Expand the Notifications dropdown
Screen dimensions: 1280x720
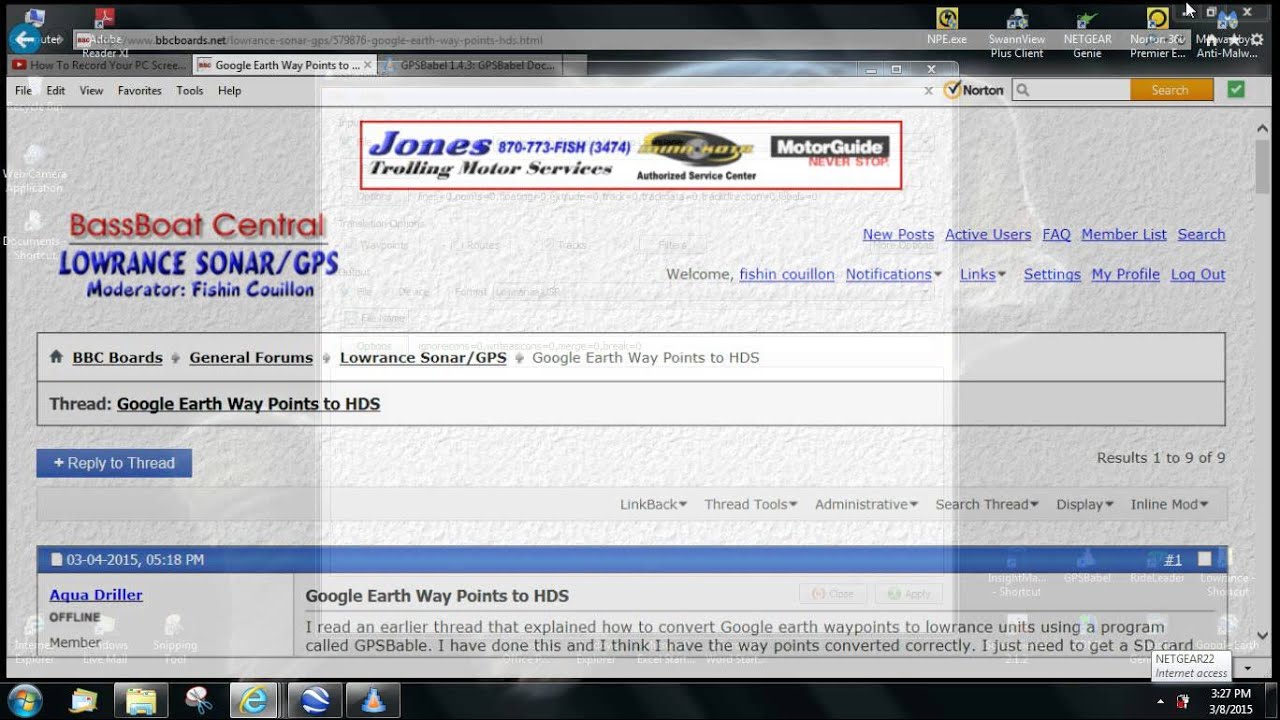tap(894, 274)
